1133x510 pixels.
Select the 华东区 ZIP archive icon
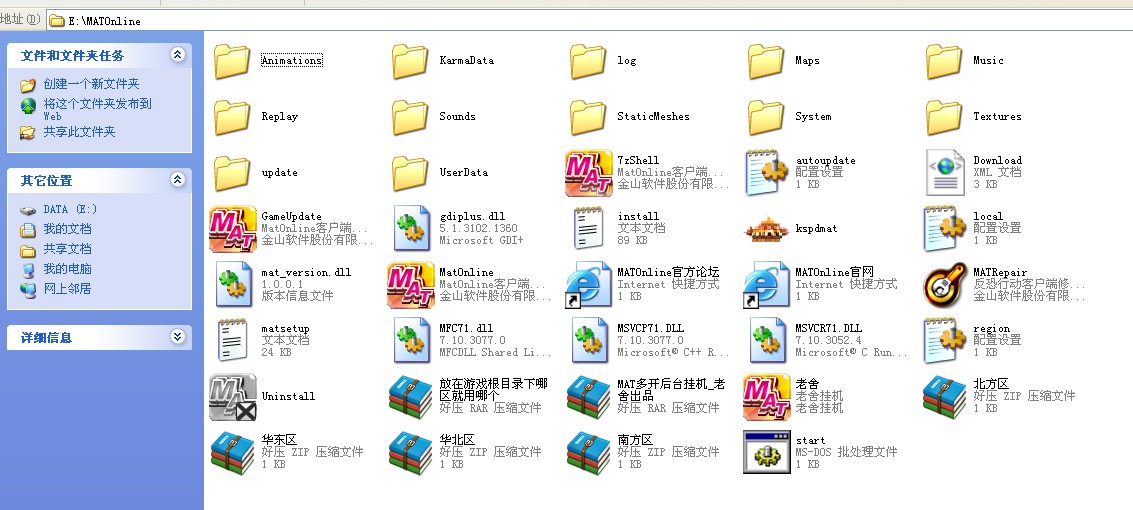pos(233,452)
